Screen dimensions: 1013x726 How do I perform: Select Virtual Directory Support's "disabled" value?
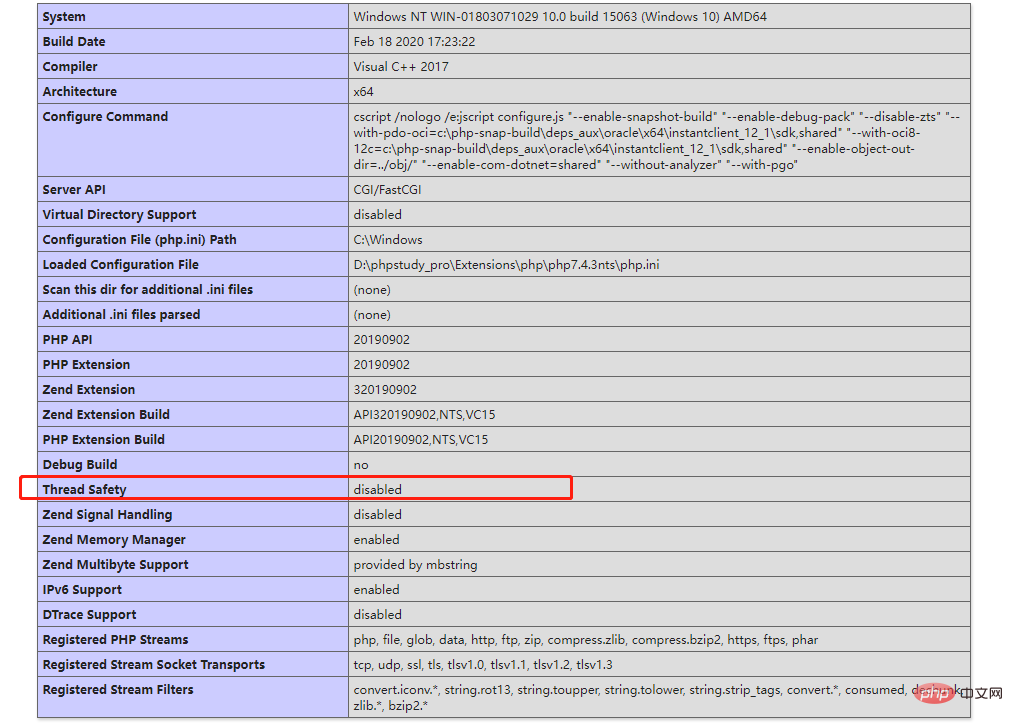[377, 215]
